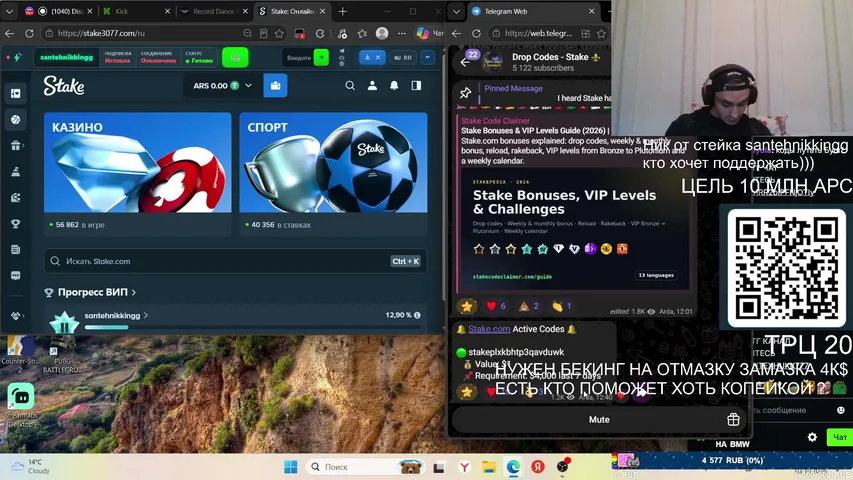This screenshot has height=480, width=853.
Task: Click Telegram back arrow with 22 badge
Action: pos(466,61)
